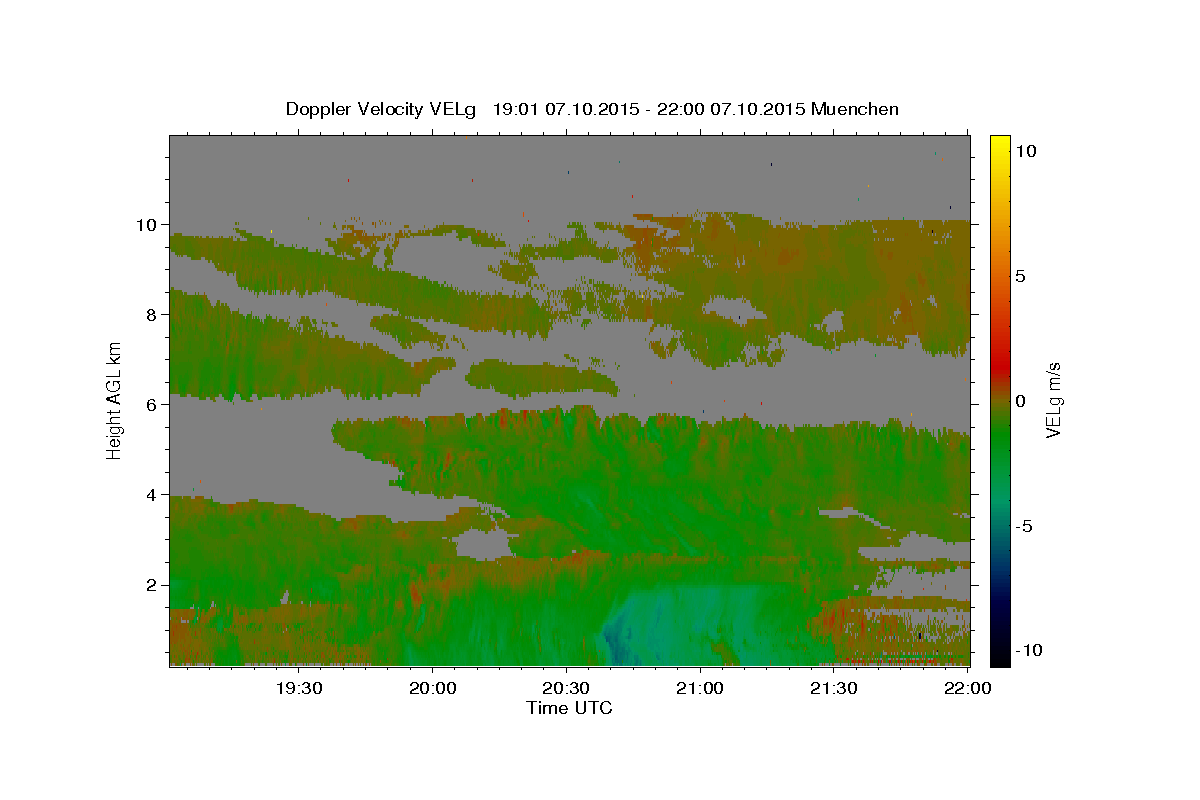
Task: Click the 20:00 time tick label
Action: [433, 688]
